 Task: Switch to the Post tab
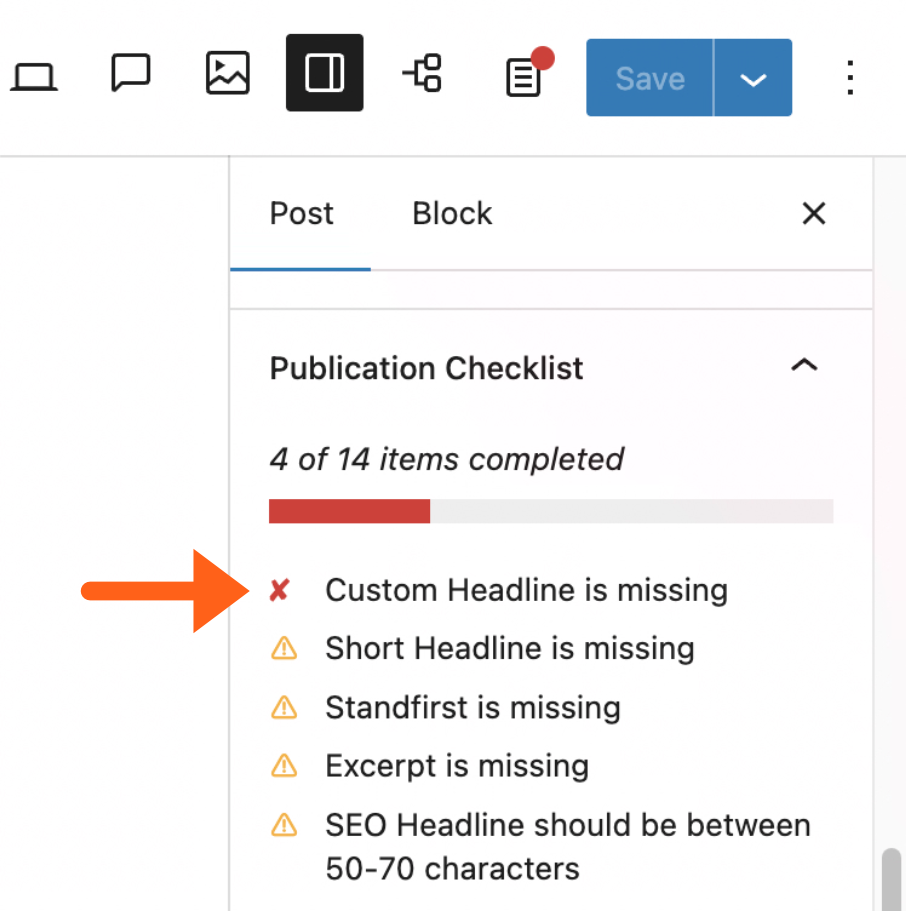(301, 214)
